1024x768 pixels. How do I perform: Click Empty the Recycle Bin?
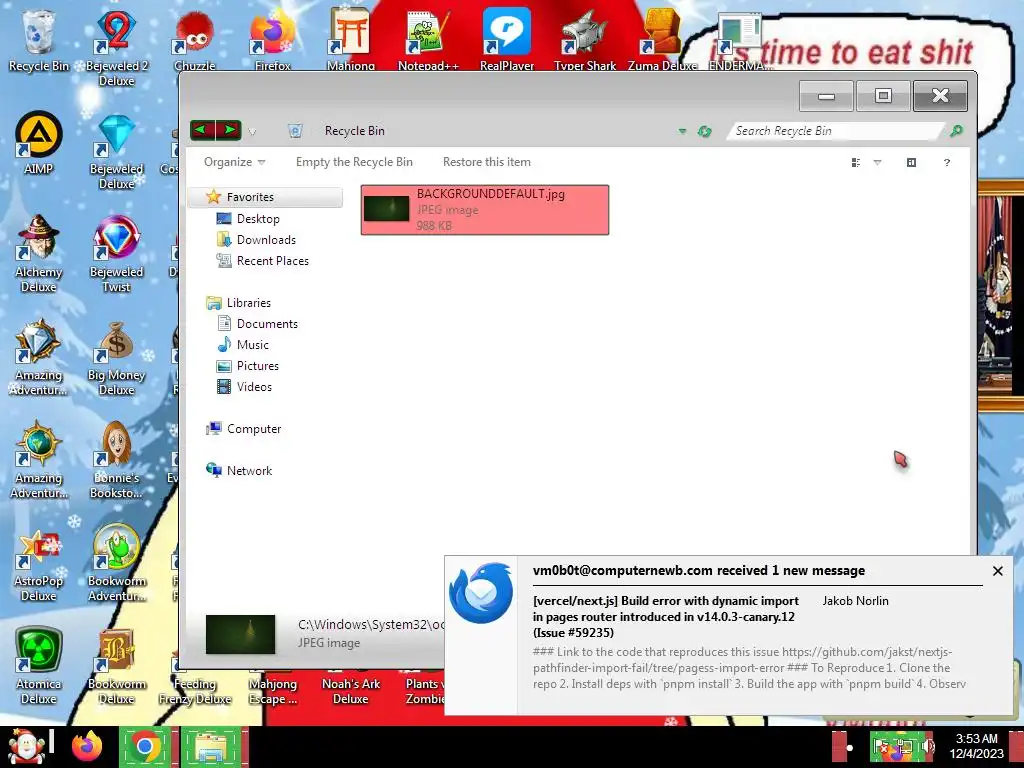point(354,162)
